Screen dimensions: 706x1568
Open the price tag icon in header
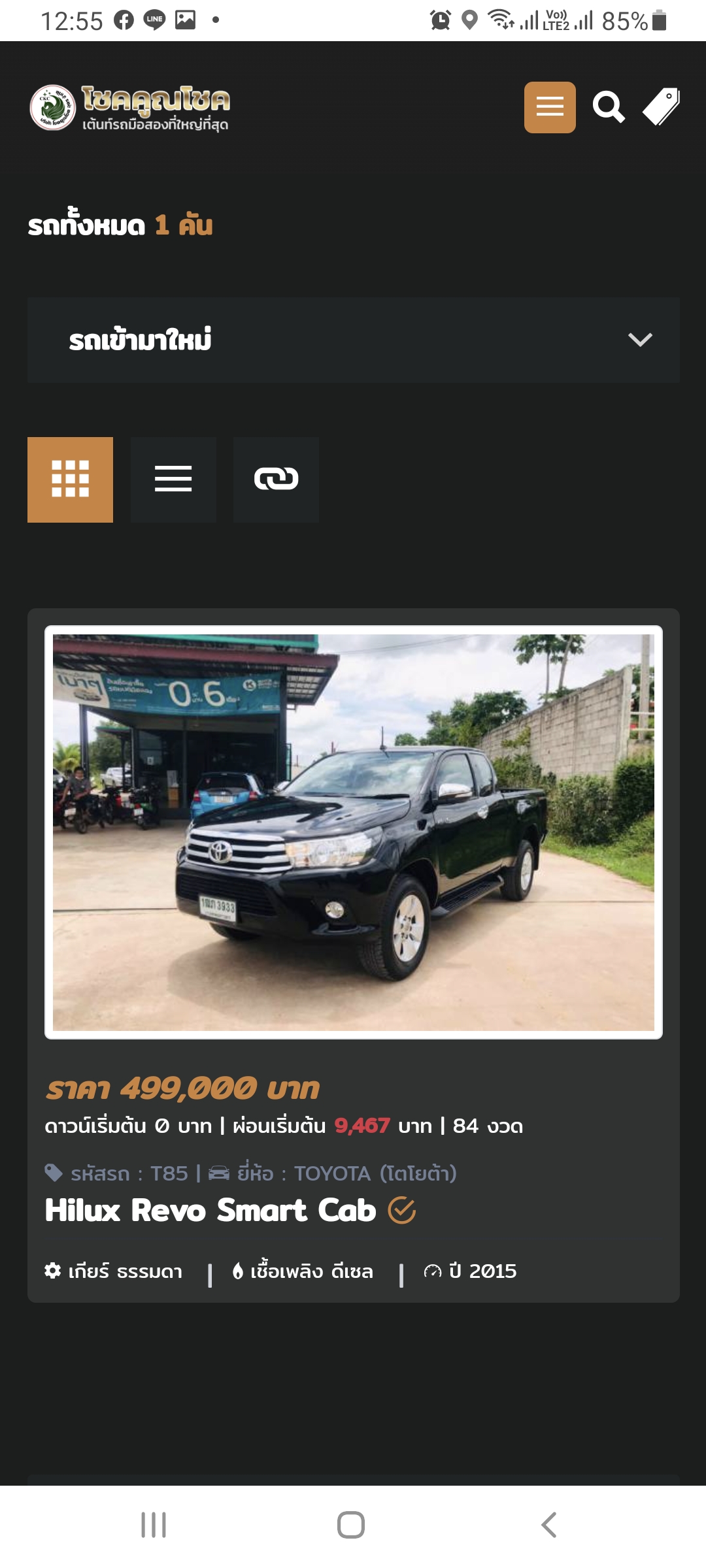coord(661,106)
